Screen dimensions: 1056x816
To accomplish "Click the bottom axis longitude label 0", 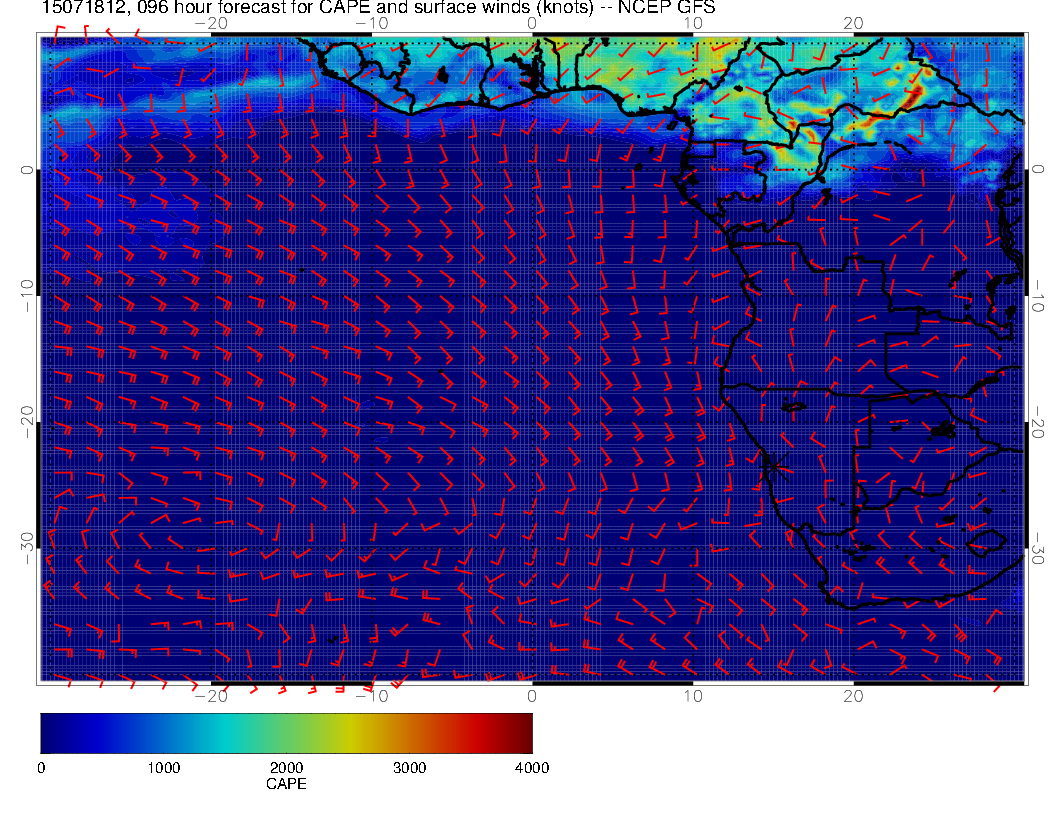I will coord(531,695).
